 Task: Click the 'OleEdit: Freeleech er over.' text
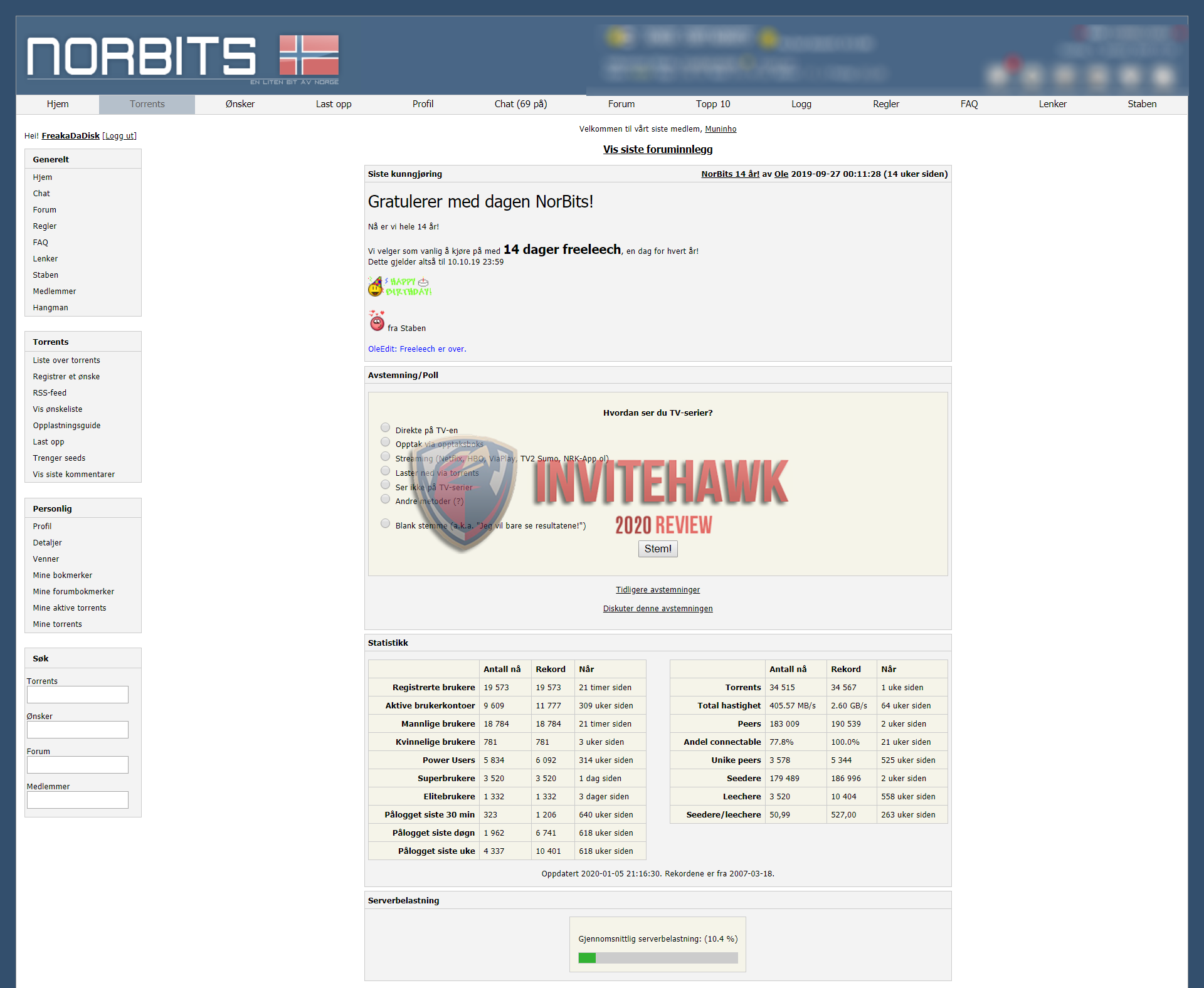417,349
